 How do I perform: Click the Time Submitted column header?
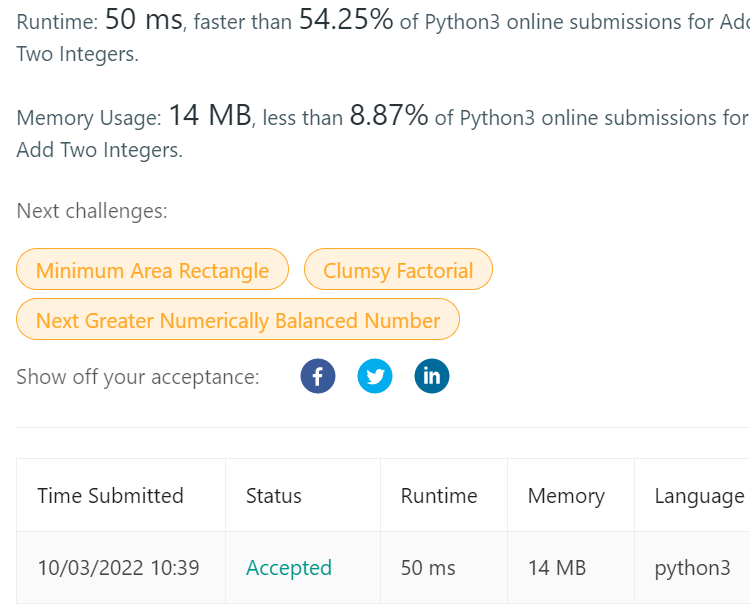click(110, 496)
